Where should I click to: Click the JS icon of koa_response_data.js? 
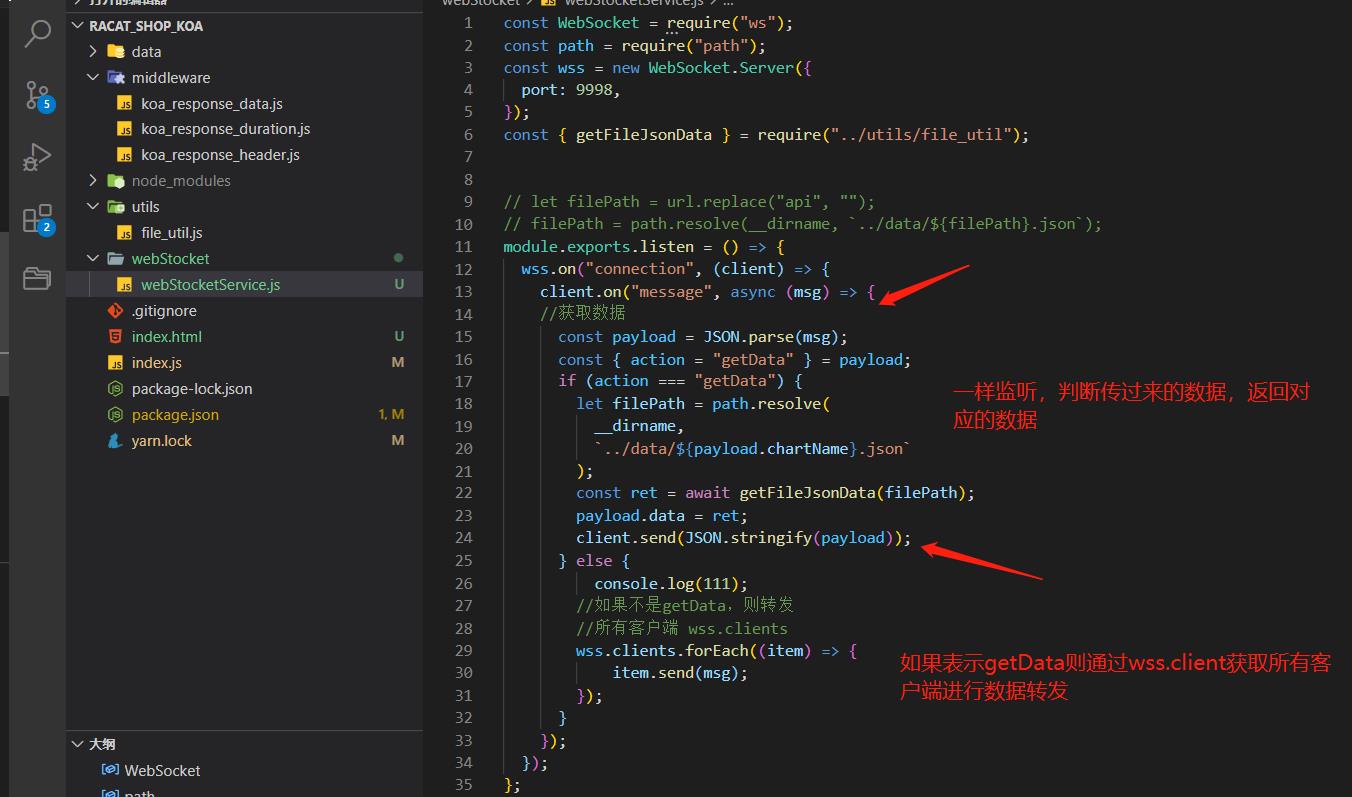(x=124, y=104)
